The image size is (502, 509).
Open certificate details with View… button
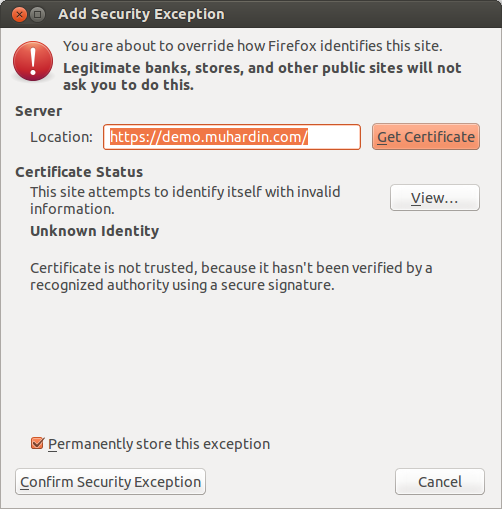click(435, 198)
